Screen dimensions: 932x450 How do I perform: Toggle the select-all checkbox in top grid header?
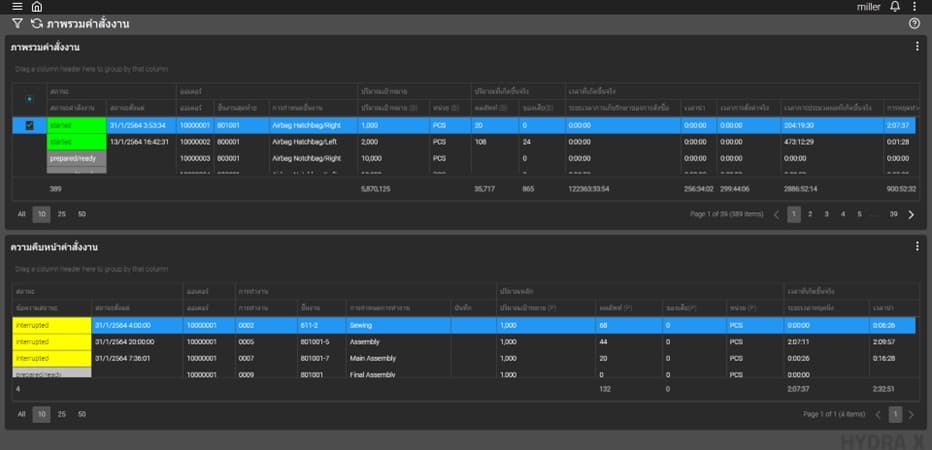tap(30, 99)
